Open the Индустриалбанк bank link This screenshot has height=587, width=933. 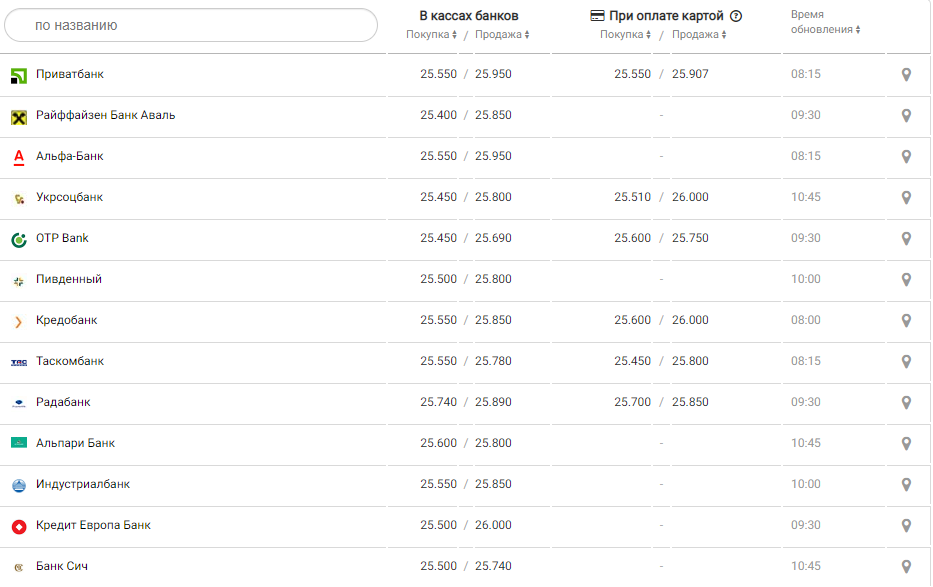click(83, 484)
